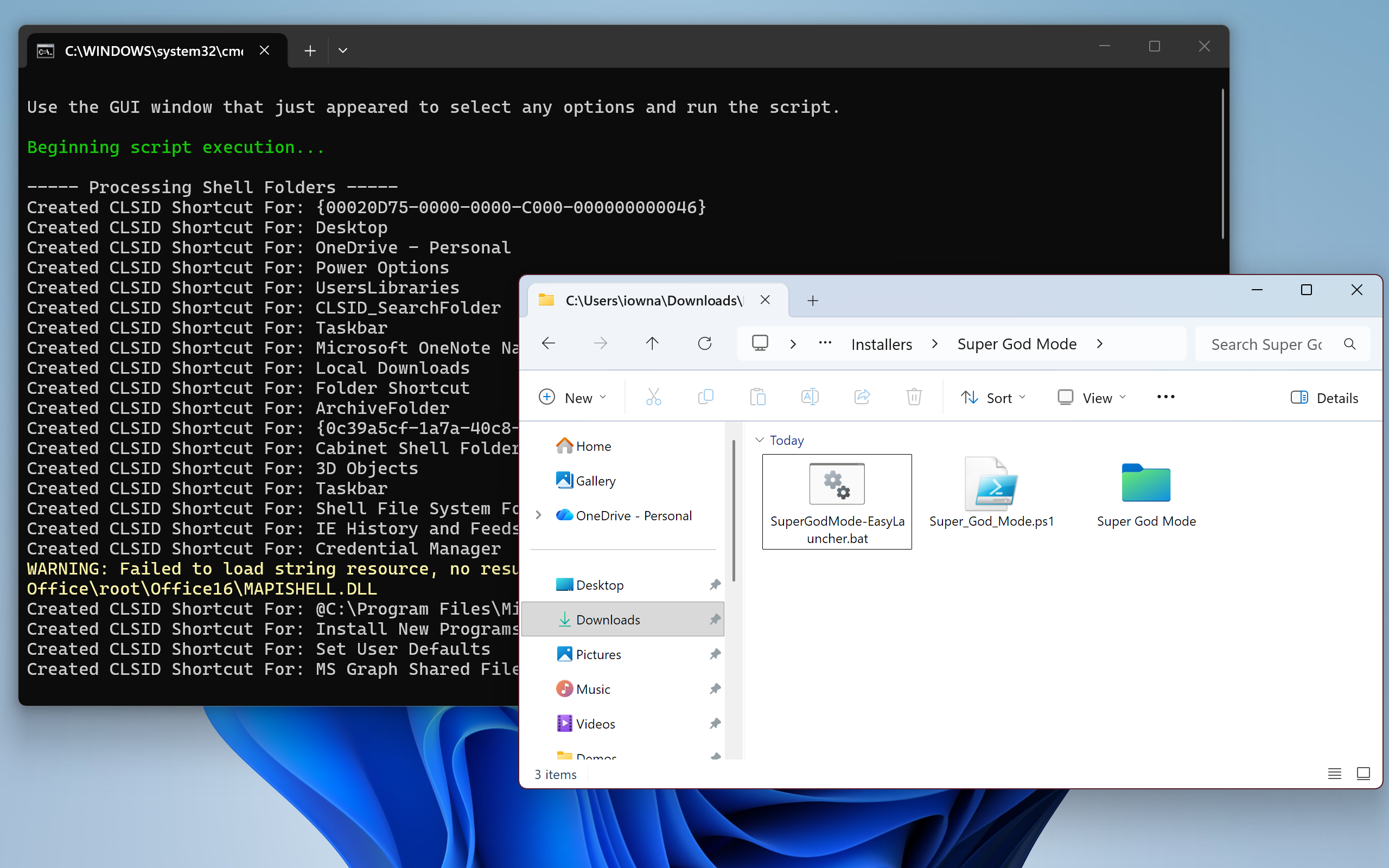
Task: Click the cmd icon on terminal tab
Action: pos(46,51)
